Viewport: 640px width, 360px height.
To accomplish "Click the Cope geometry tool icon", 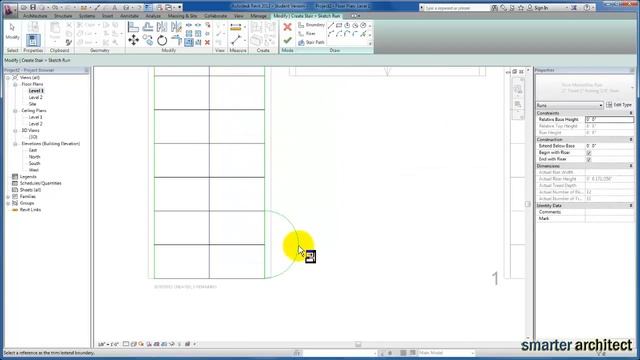I will (80, 25).
